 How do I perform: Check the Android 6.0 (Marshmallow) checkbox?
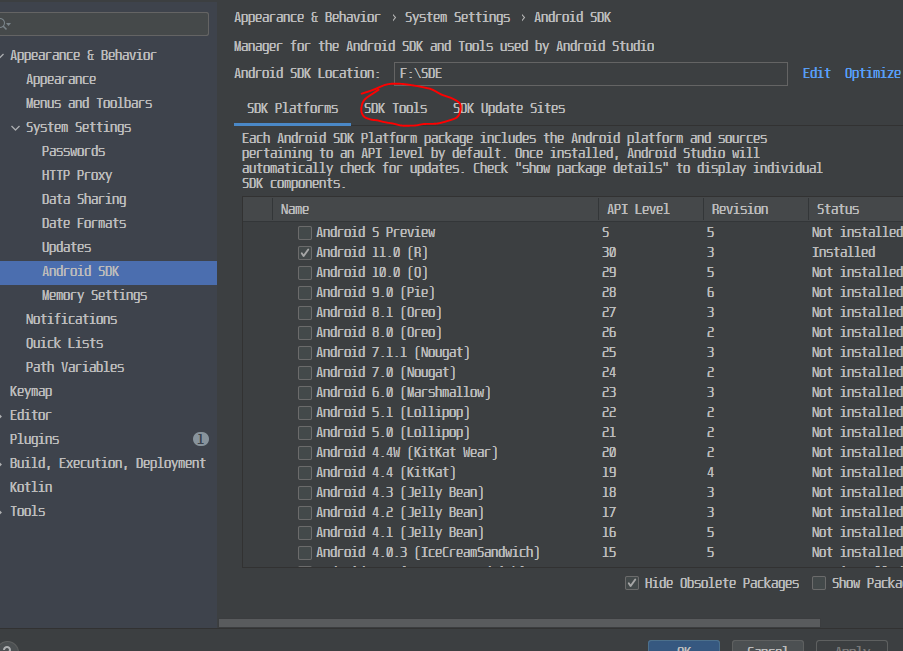[305, 393]
